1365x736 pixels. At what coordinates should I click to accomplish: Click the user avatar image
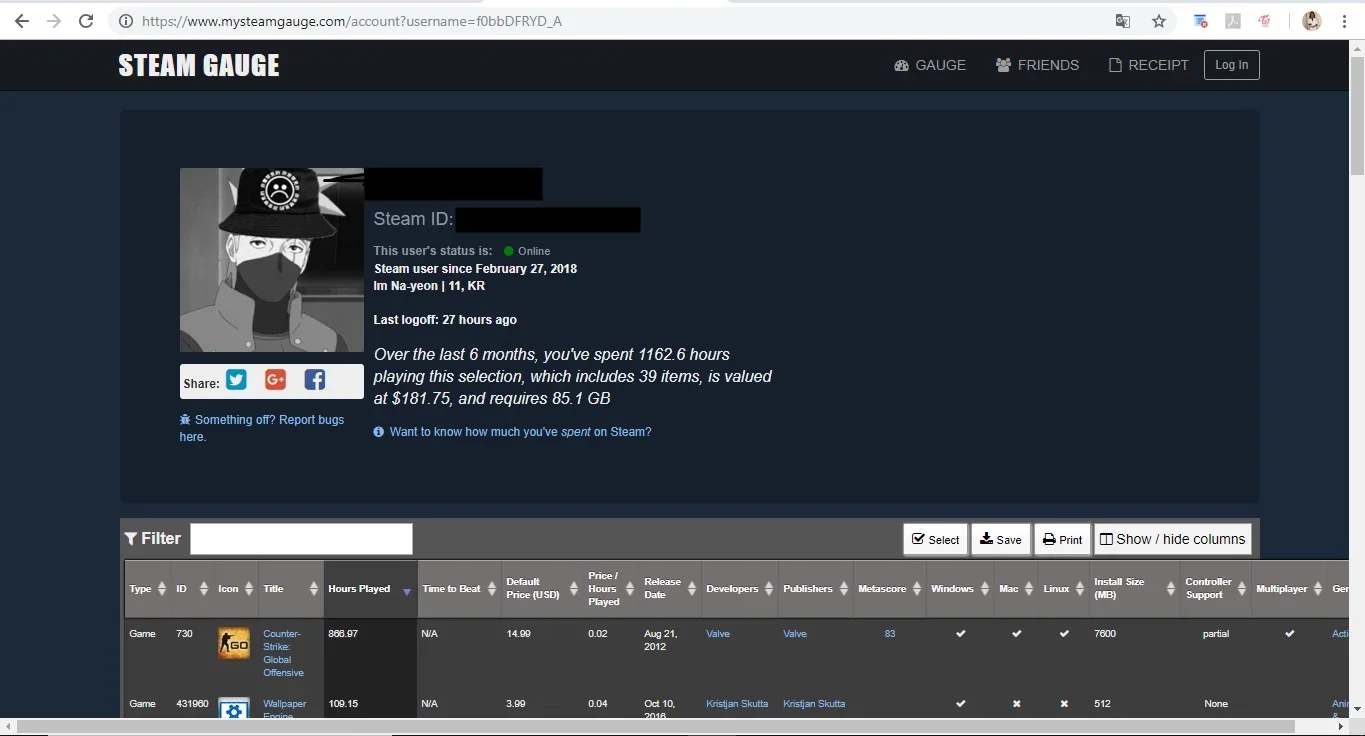pos(272,260)
